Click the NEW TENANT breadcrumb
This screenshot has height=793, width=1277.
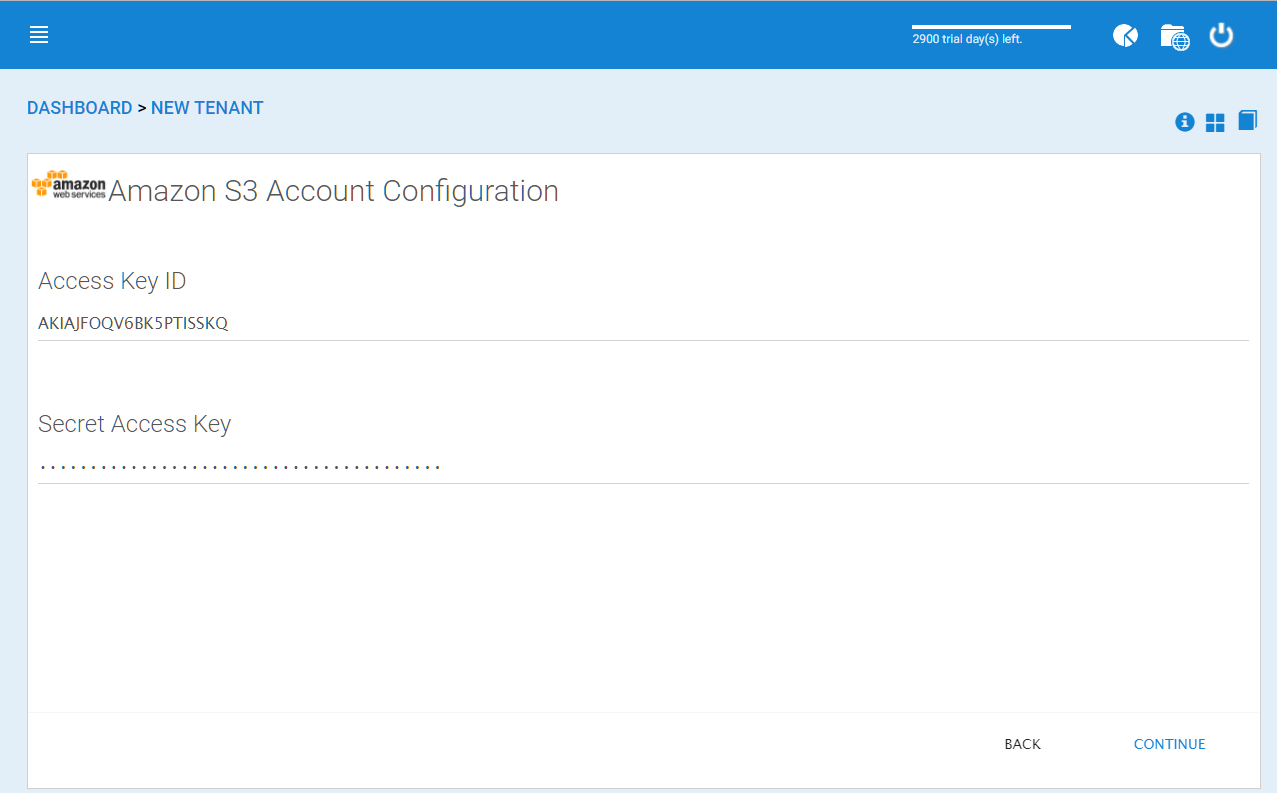click(207, 108)
